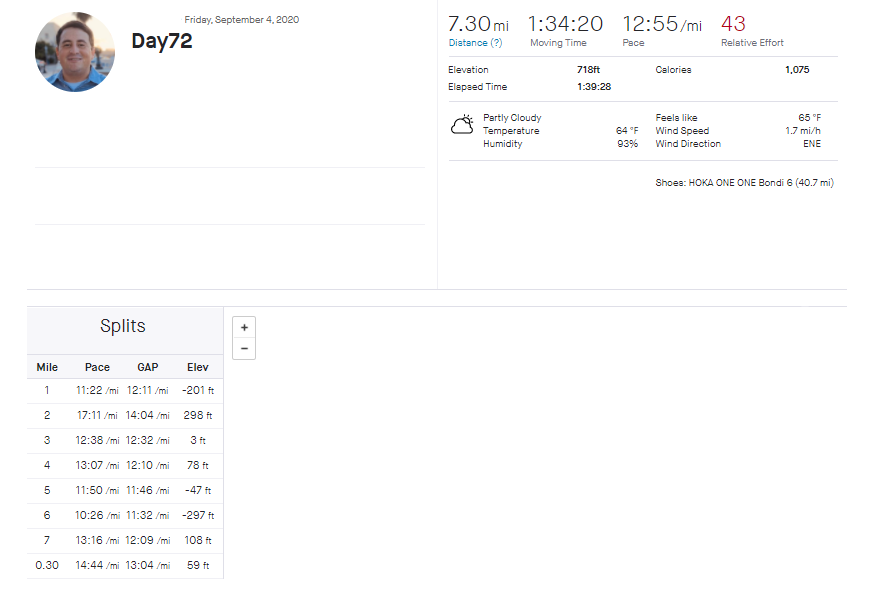Click the 1:34:20 moving time value
872x590 pixels.
565,24
